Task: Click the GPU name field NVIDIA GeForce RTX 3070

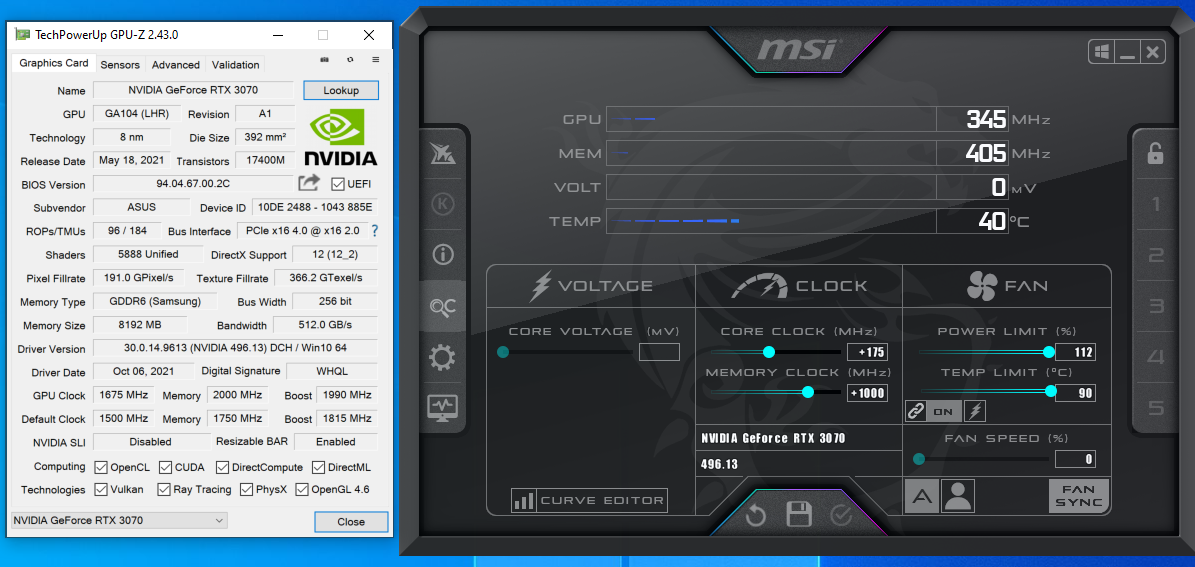Action: [193, 90]
